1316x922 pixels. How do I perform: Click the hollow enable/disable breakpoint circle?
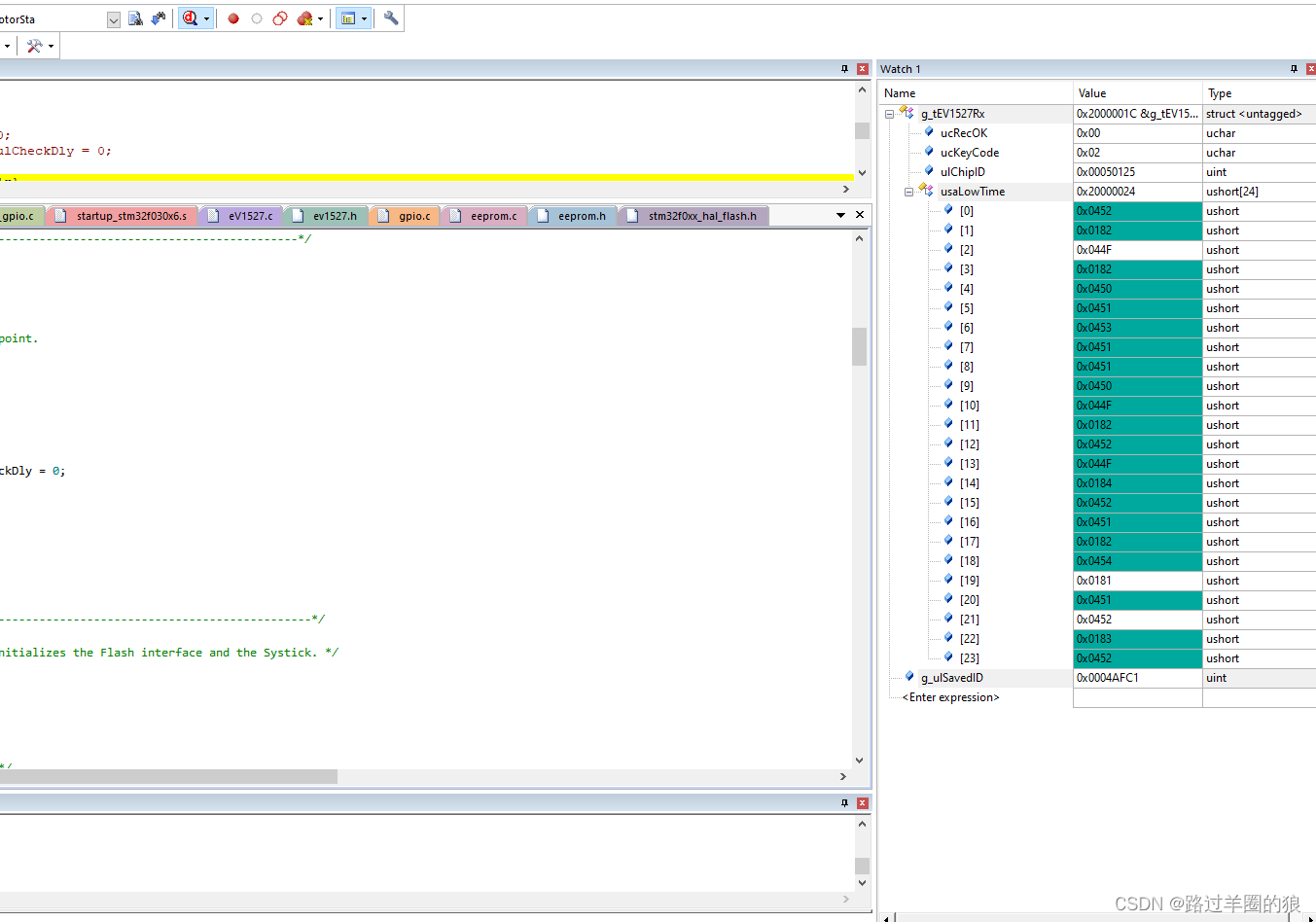coord(257,18)
